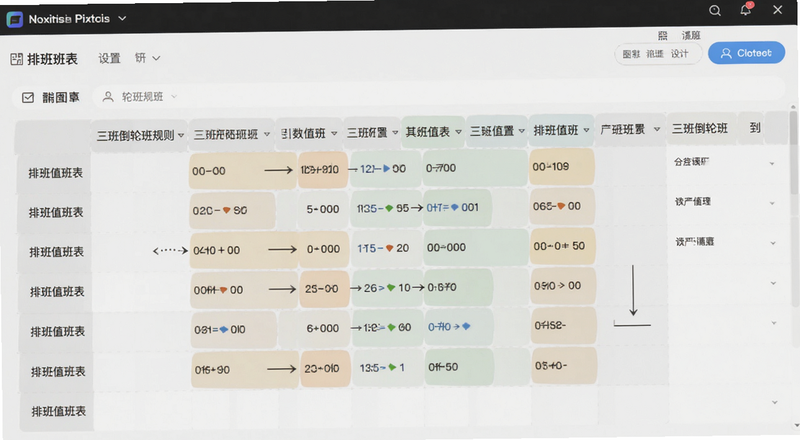This screenshot has width=800, height=440.
Task: Open the 三班倒轮班规则 column dropdown
Action: click(x=181, y=135)
